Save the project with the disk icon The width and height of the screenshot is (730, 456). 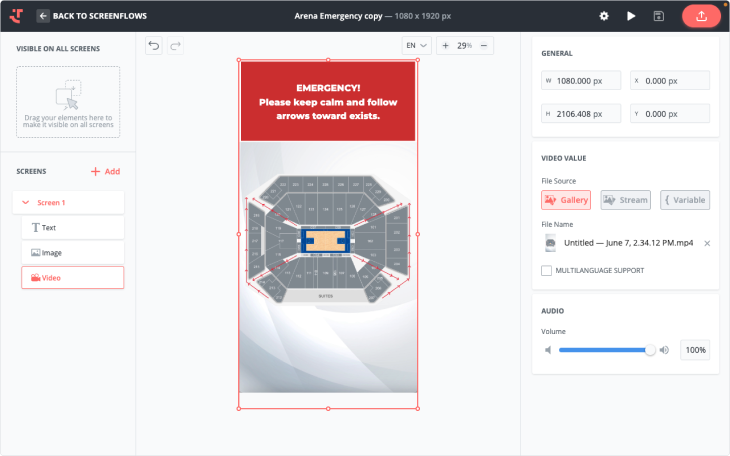tap(658, 16)
